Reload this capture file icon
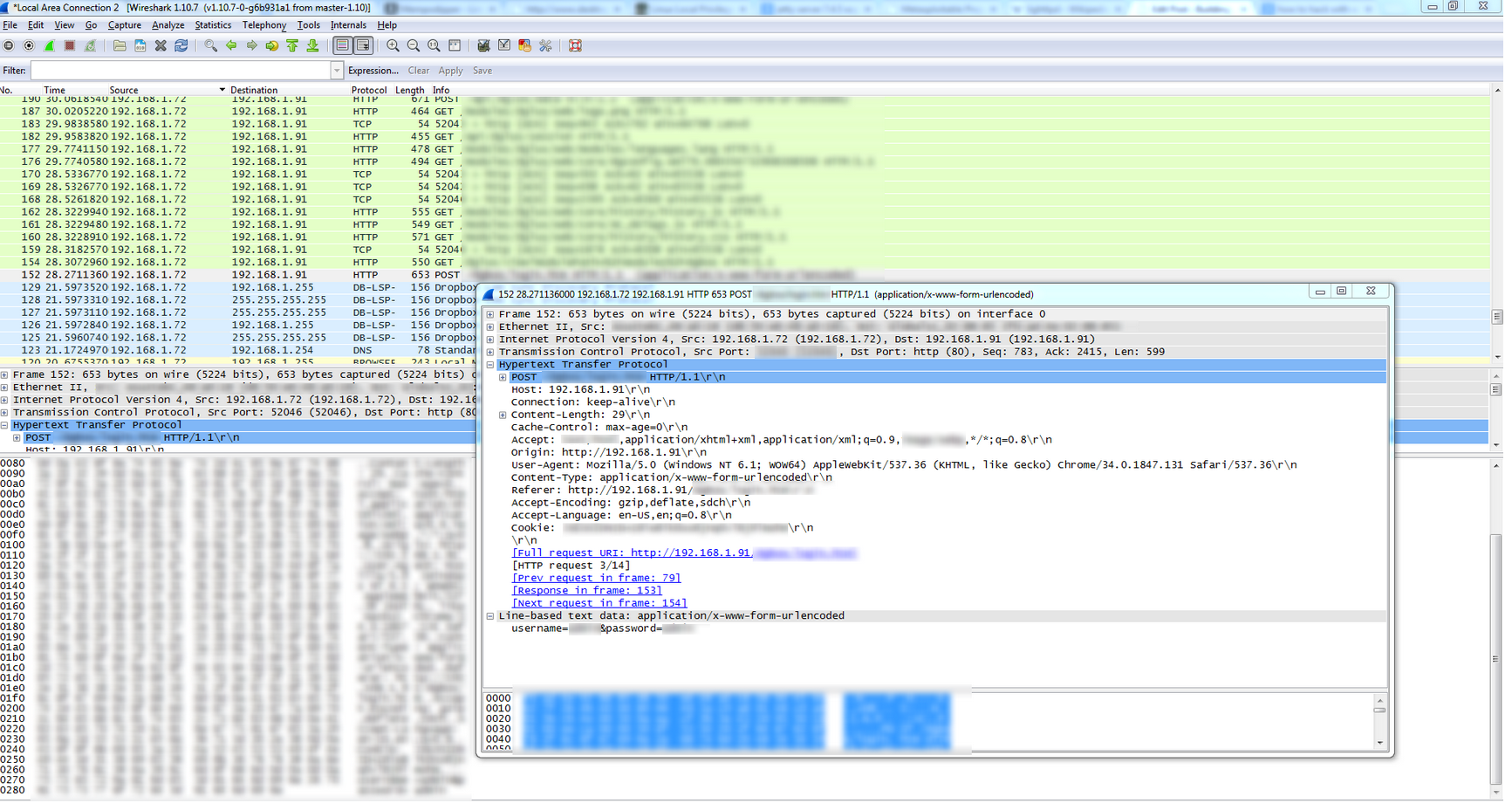Image resolution: width=1512 pixels, height=810 pixels. click(x=181, y=45)
